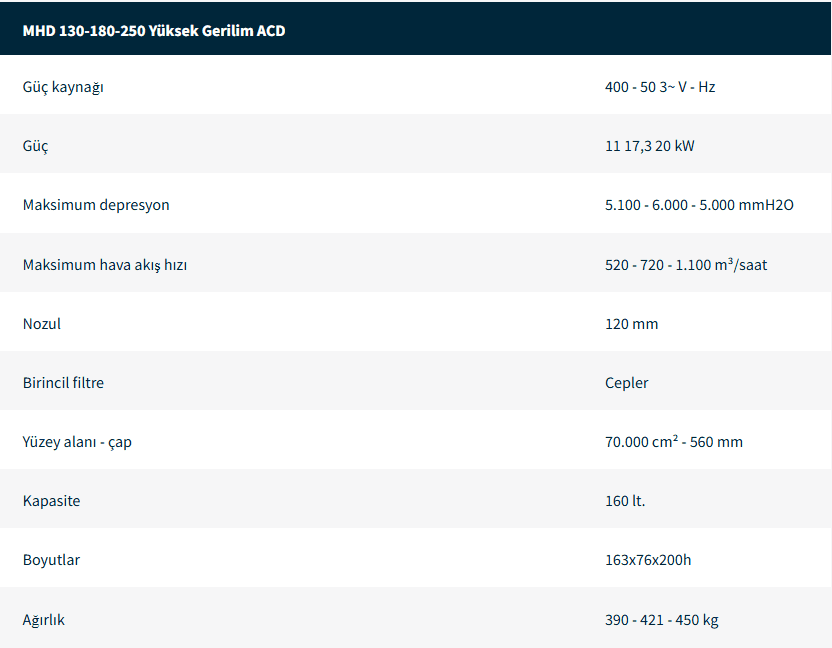Select the Maksimum depresyon label

point(96,205)
